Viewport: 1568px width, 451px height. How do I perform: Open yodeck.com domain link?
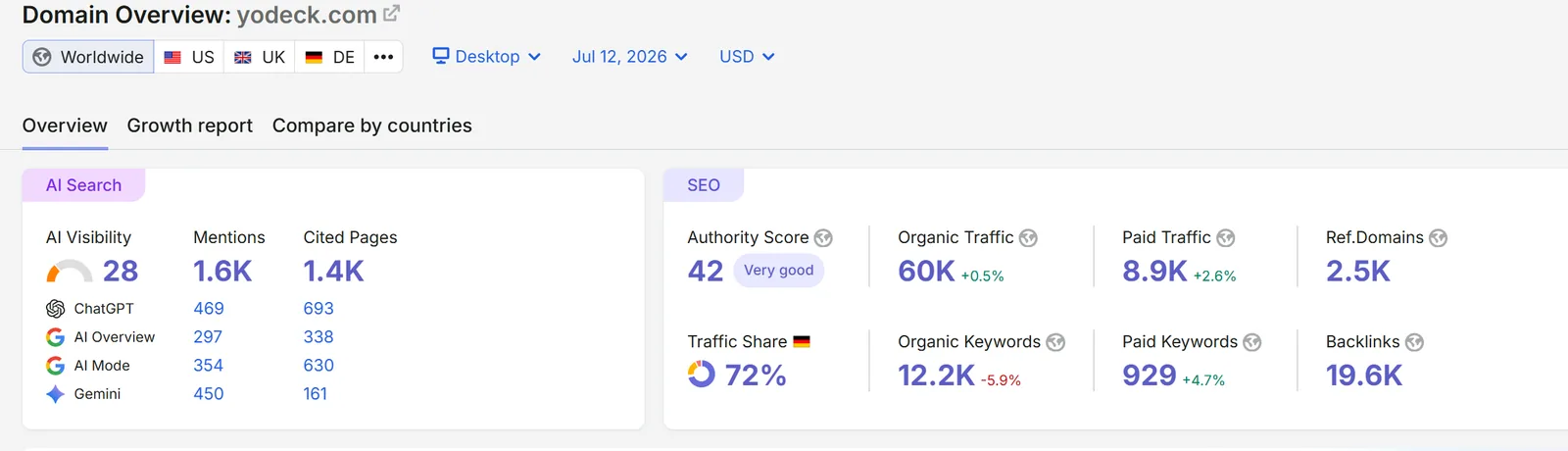click(x=307, y=15)
